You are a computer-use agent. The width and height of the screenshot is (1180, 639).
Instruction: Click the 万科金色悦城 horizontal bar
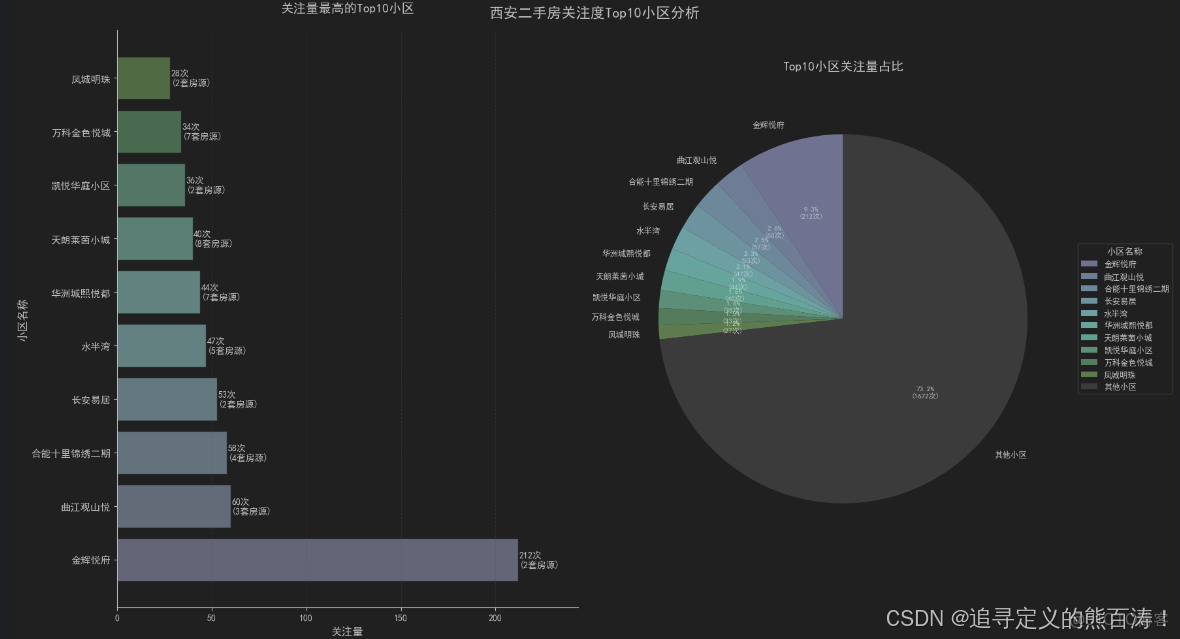coord(149,132)
